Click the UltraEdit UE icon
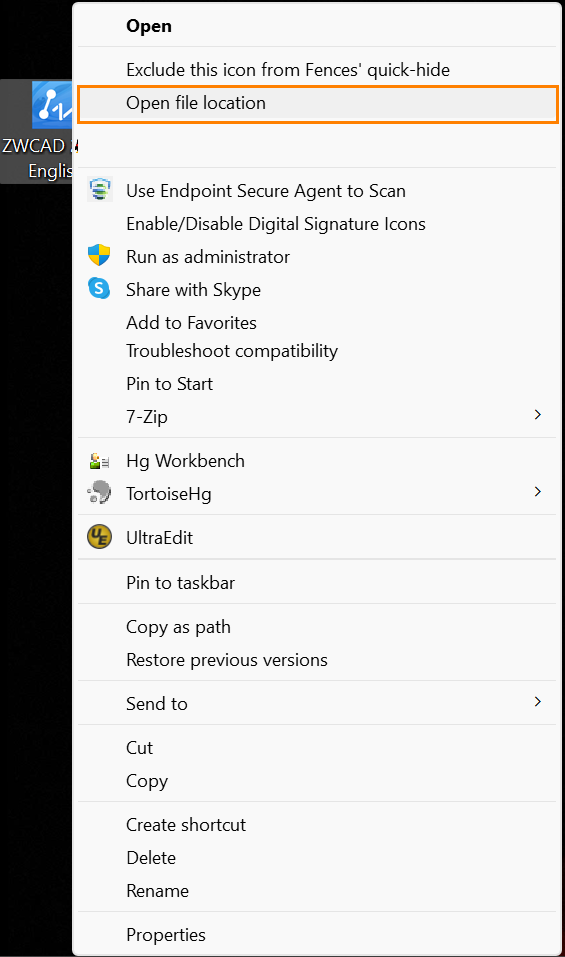The width and height of the screenshot is (565, 957). [x=99, y=537]
